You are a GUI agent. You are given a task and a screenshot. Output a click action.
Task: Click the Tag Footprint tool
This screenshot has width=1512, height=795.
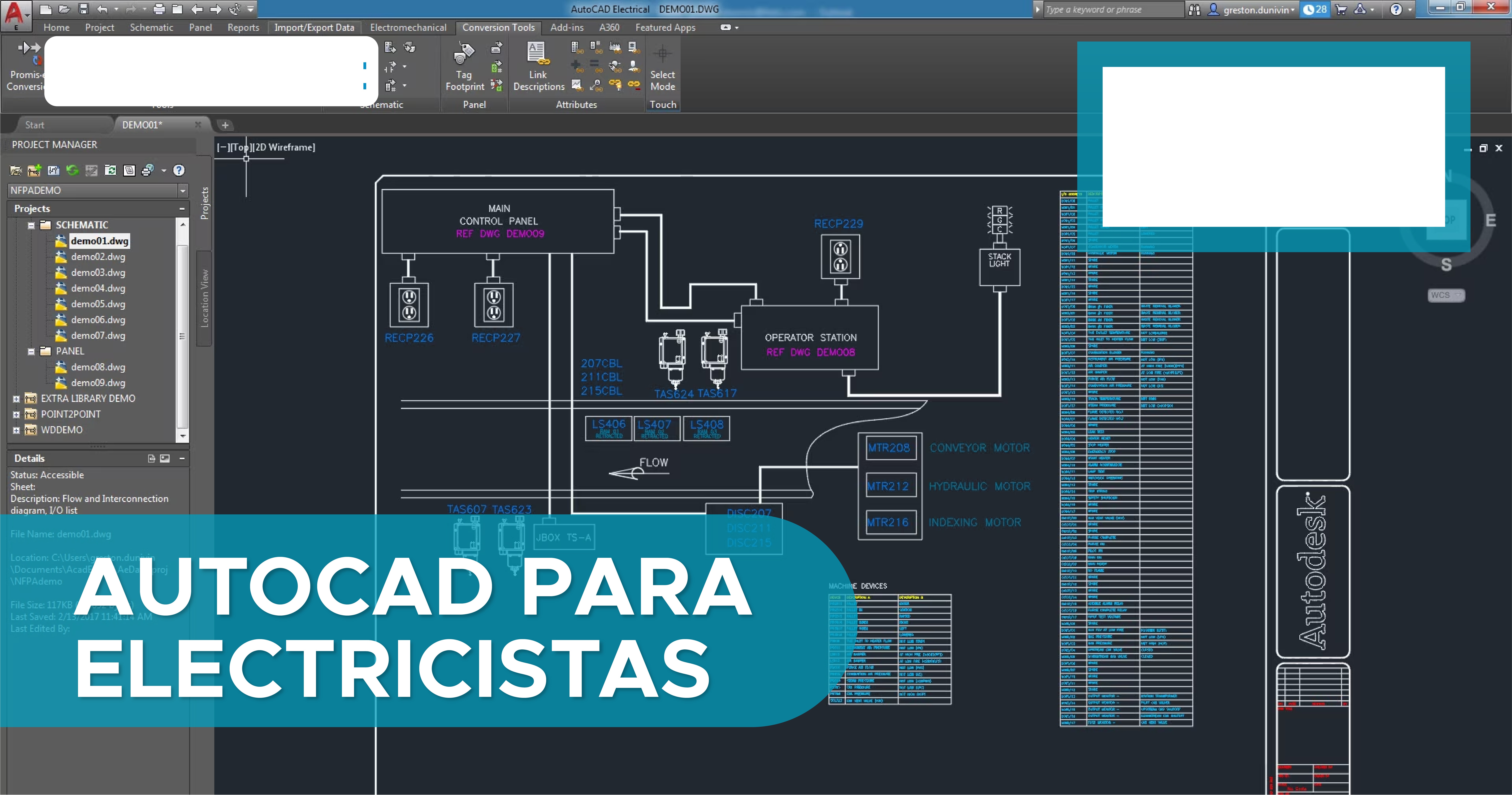pos(465,66)
